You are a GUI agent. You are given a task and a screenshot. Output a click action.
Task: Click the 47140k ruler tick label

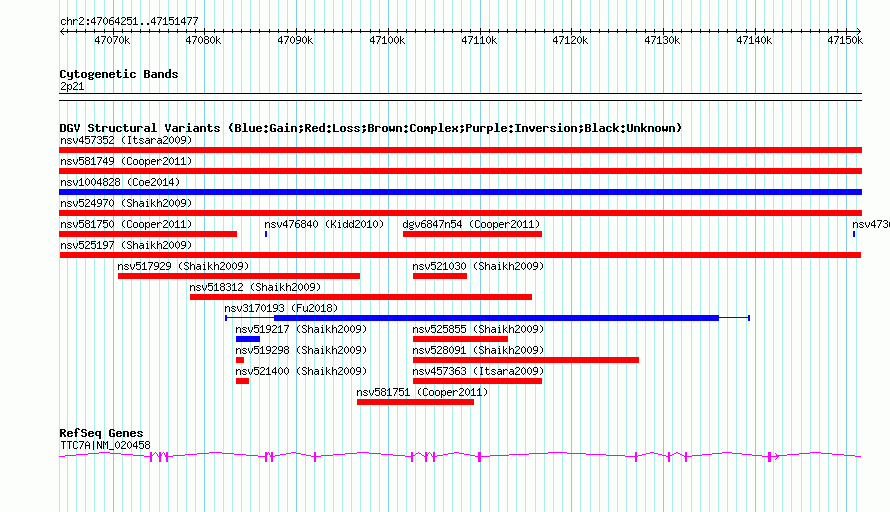point(754,40)
